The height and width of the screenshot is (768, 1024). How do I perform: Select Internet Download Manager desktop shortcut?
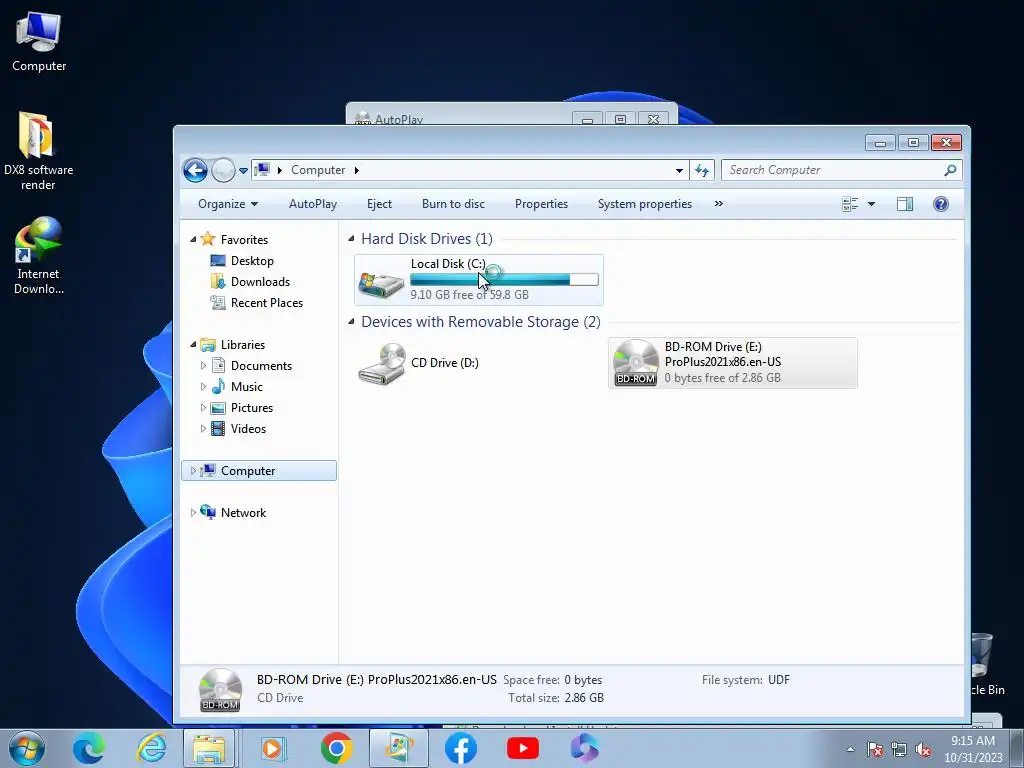click(x=38, y=255)
